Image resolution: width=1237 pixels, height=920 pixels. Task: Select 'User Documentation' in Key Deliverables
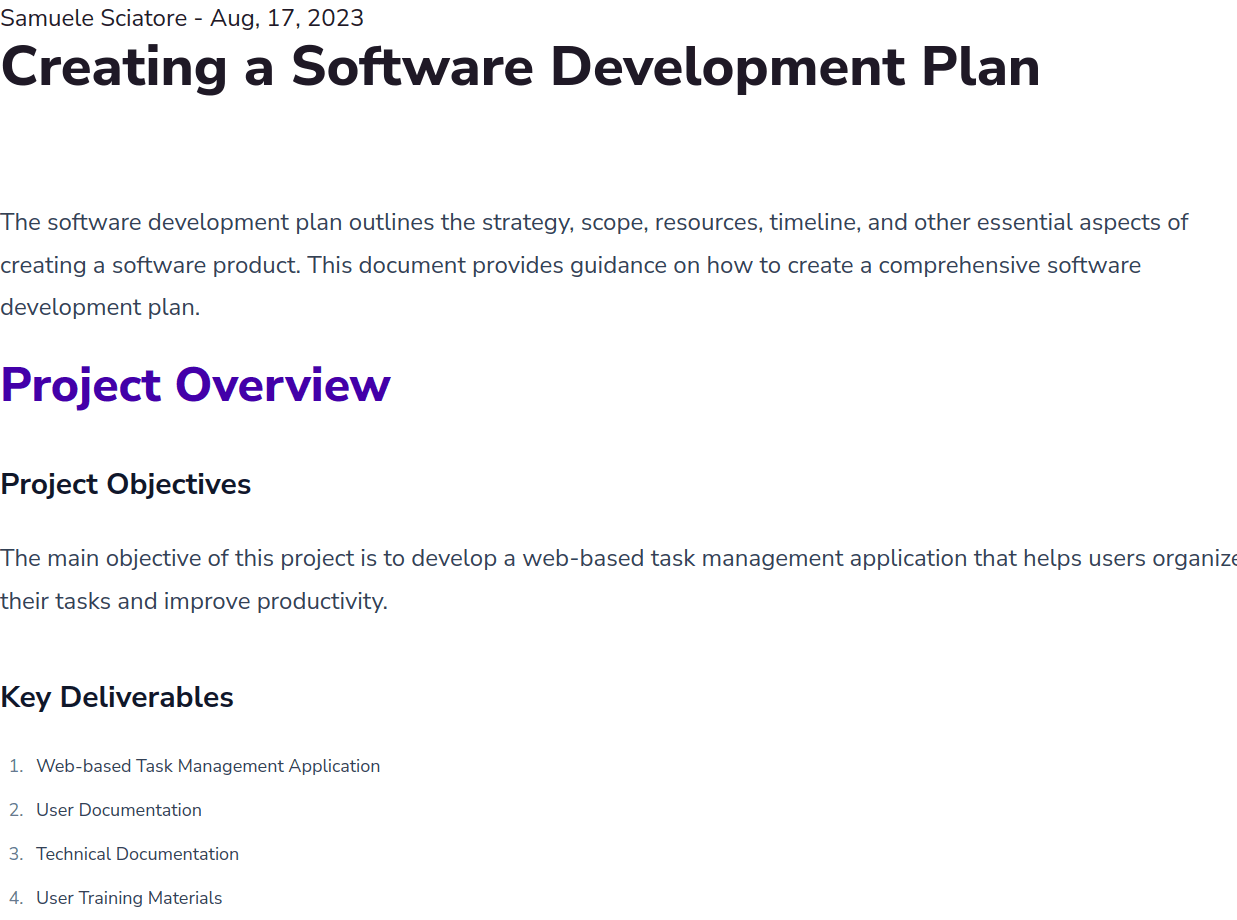point(119,810)
